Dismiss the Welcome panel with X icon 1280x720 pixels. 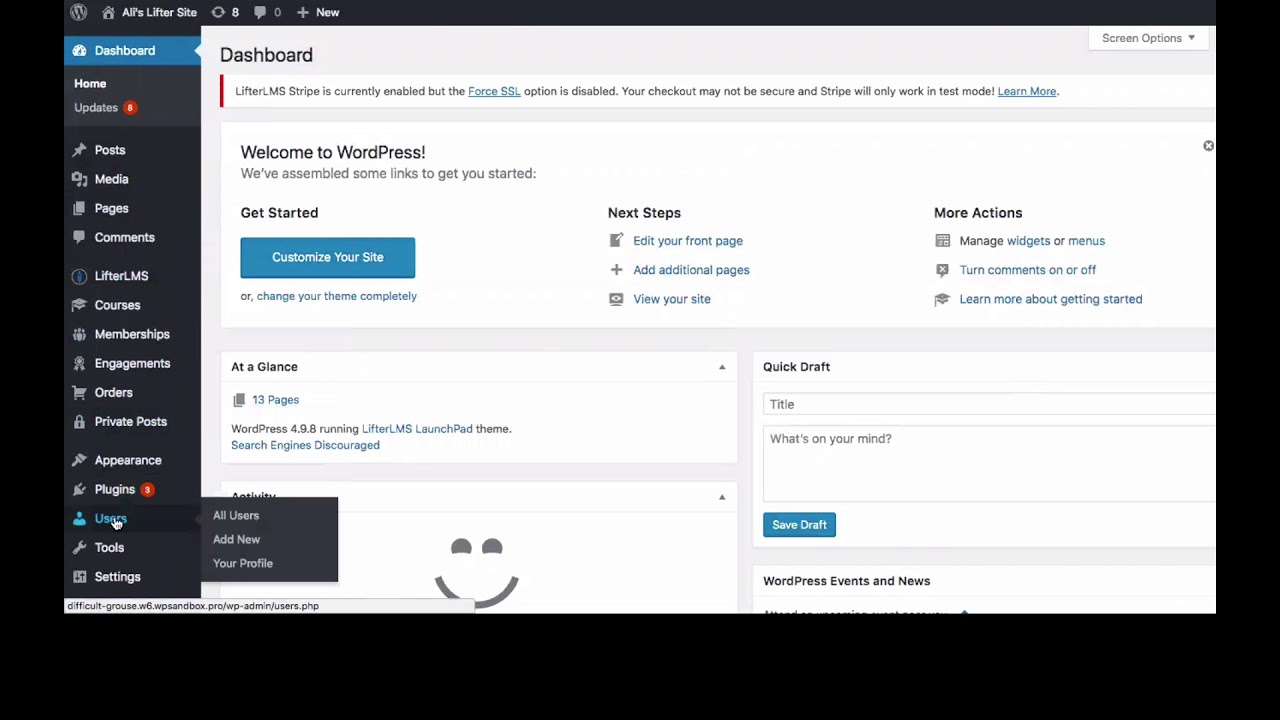(x=1208, y=146)
